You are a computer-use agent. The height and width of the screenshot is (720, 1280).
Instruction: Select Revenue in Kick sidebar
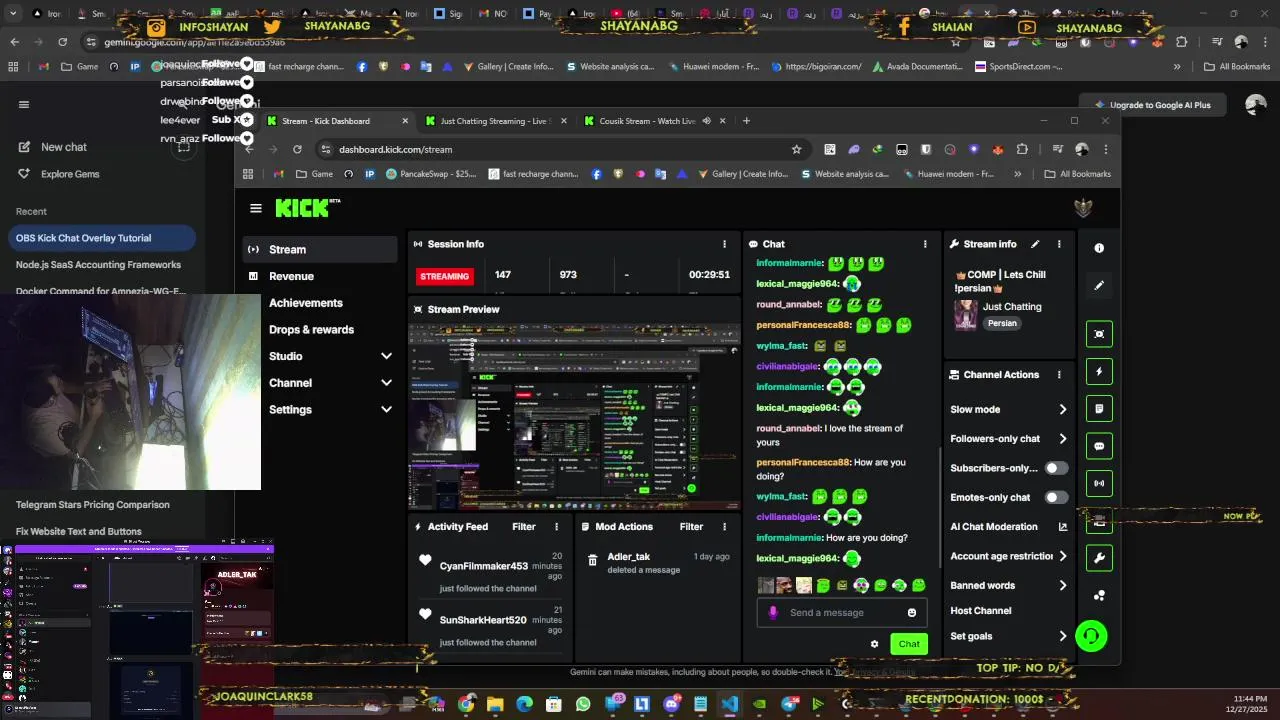tap(320, 276)
